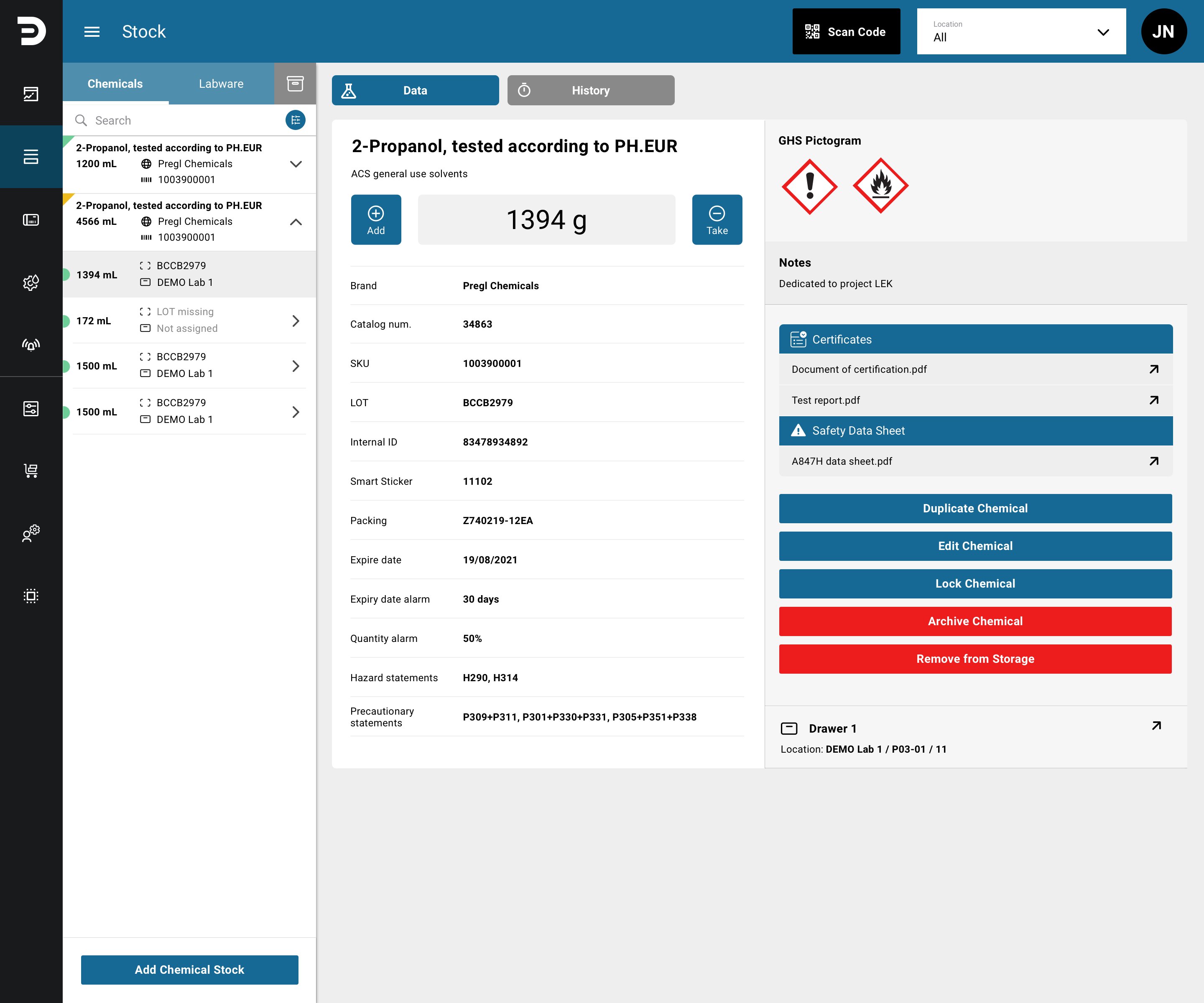The height and width of the screenshot is (1003, 1204).
Task: Click the note Dedicated to project LEK
Action: (x=835, y=284)
